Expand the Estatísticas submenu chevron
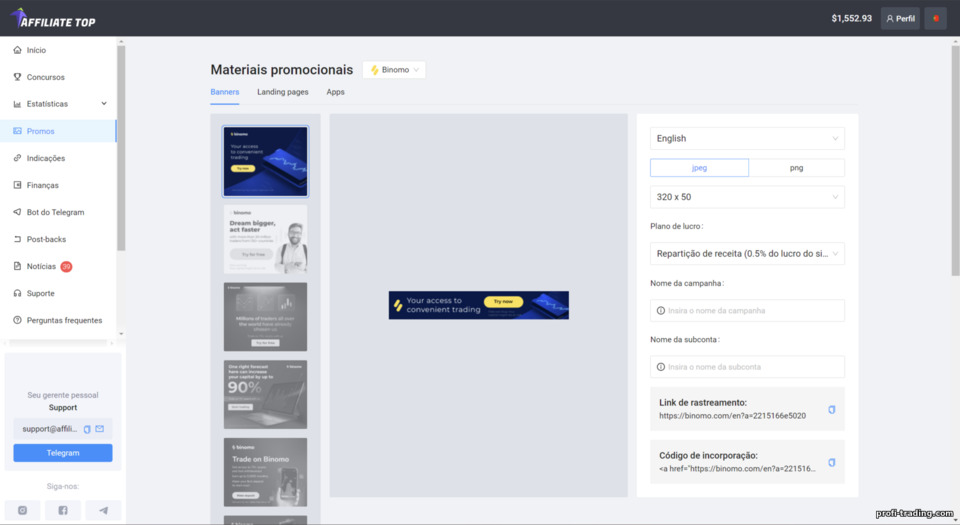The height and width of the screenshot is (525, 960). pyautogui.click(x=104, y=103)
